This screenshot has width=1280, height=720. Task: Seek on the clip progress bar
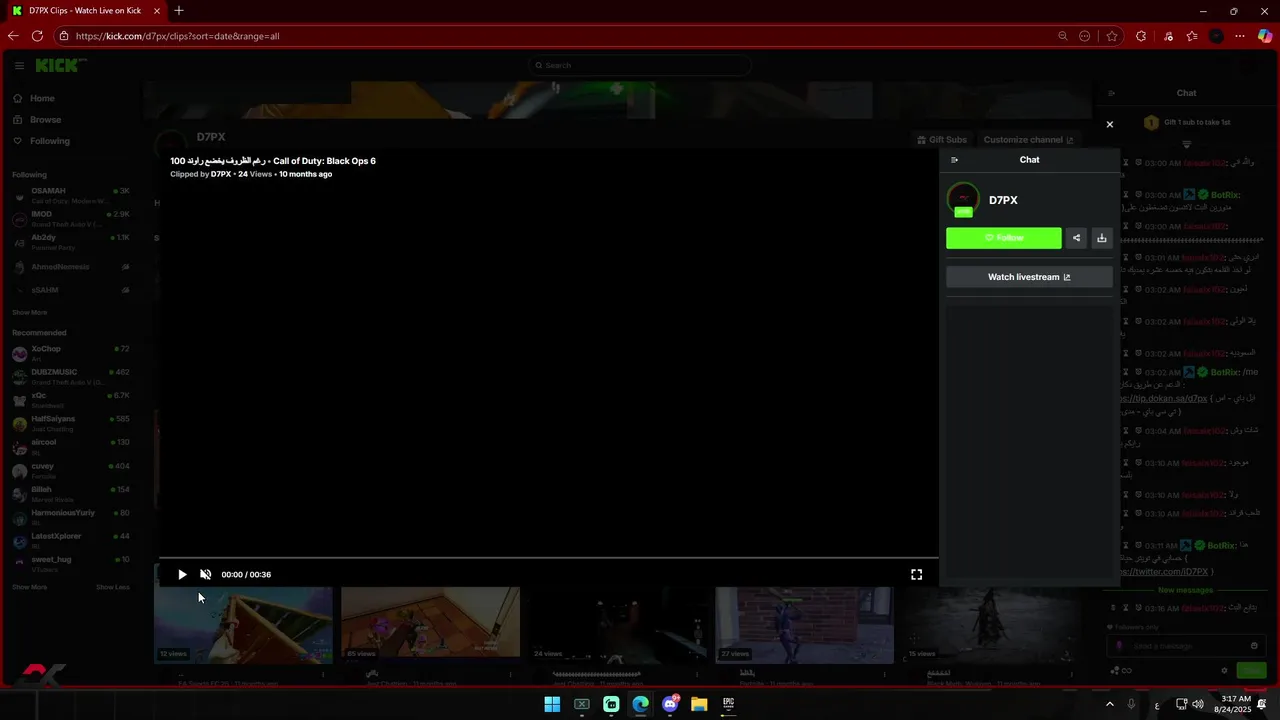(x=548, y=558)
